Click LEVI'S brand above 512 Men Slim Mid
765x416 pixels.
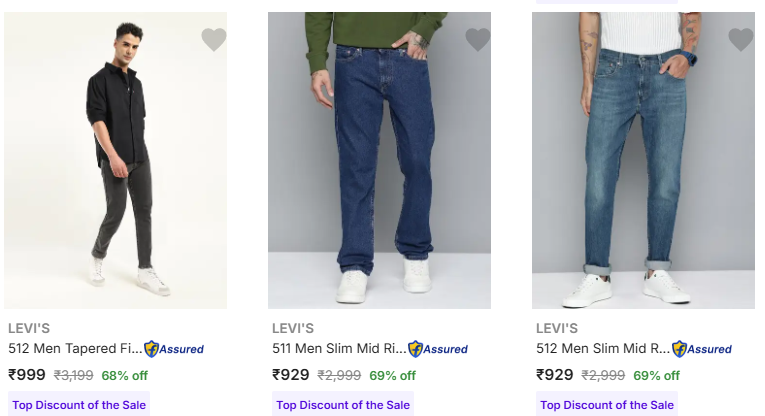(557, 328)
